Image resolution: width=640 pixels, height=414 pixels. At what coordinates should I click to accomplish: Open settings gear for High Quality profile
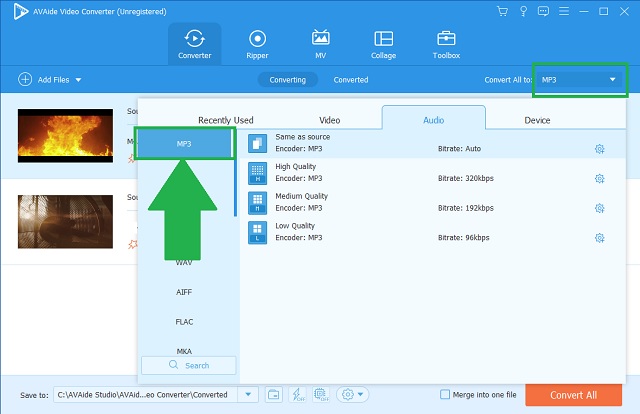pos(599,178)
